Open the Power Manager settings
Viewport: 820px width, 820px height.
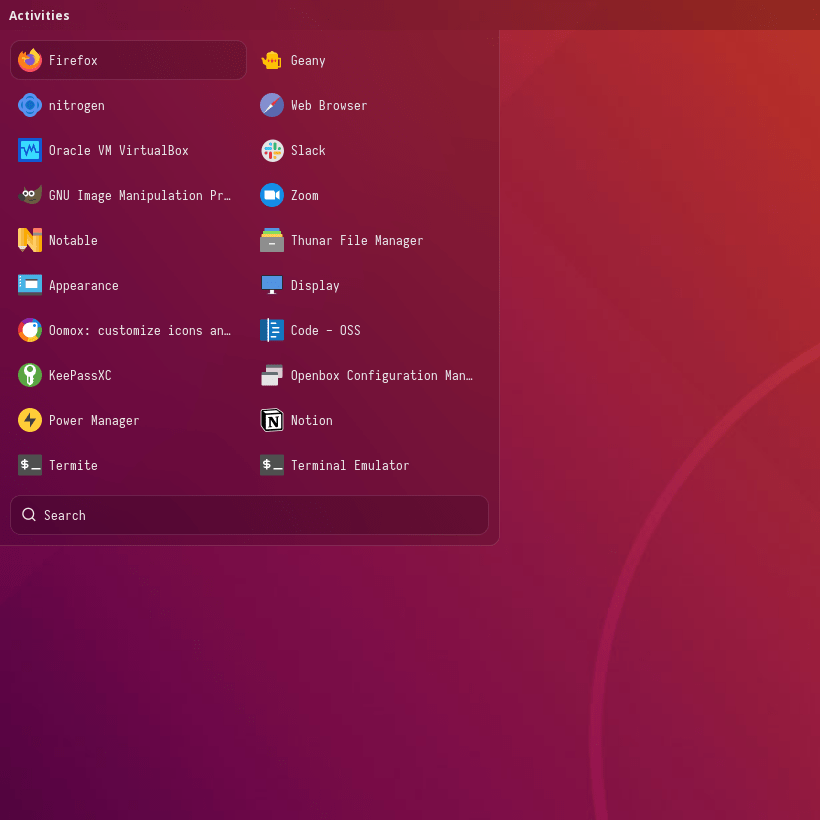93,420
